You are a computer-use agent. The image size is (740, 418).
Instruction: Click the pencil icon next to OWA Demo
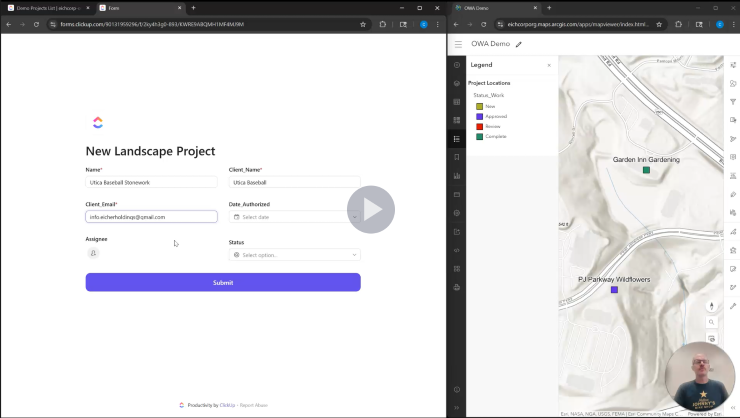pos(519,44)
